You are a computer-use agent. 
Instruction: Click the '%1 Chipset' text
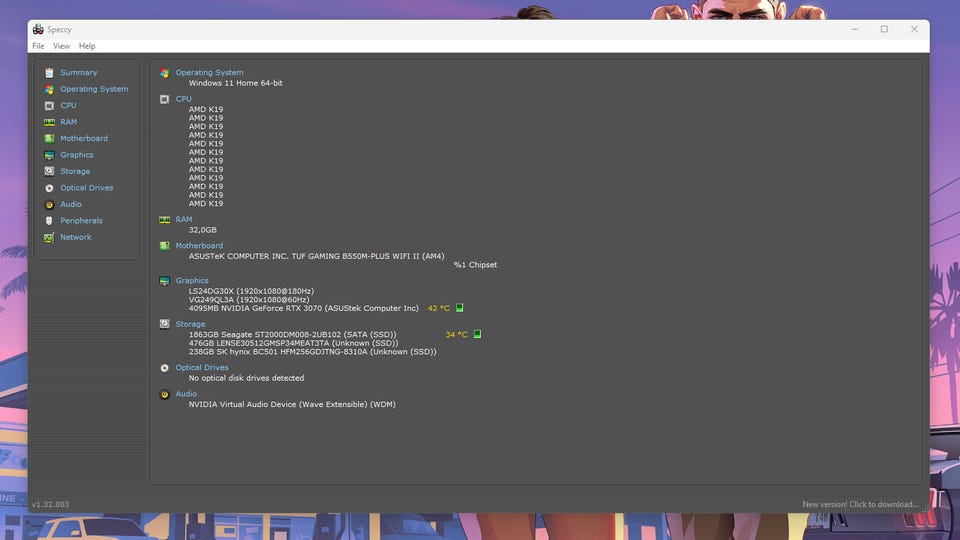click(475, 264)
